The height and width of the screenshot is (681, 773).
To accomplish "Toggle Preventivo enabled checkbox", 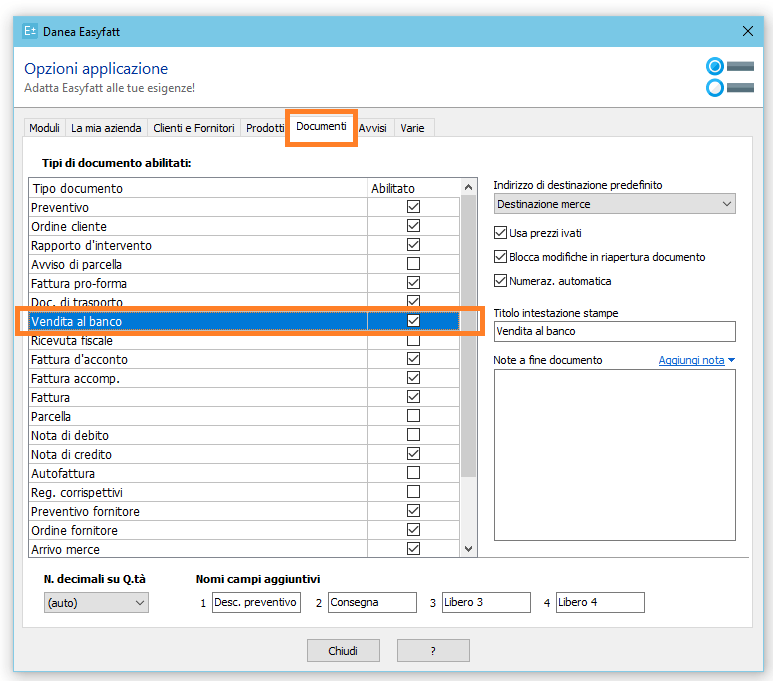I will pyautogui.click(x=413, y=207).
